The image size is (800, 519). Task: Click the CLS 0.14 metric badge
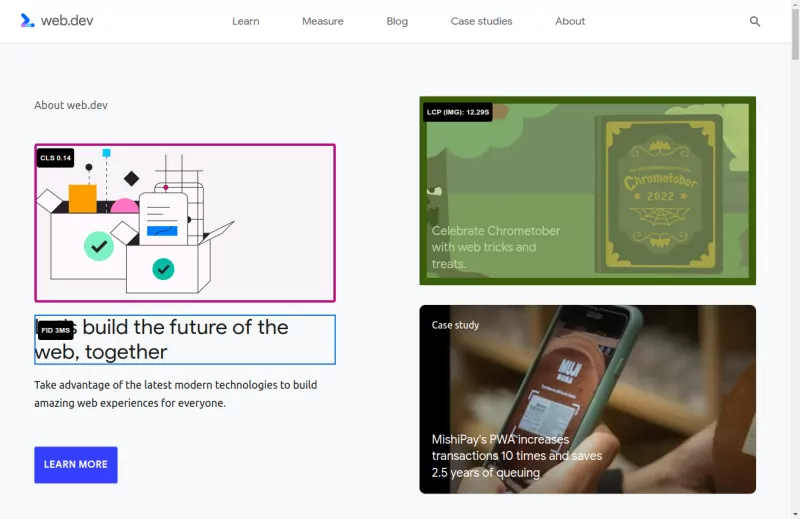click(56, 158)
